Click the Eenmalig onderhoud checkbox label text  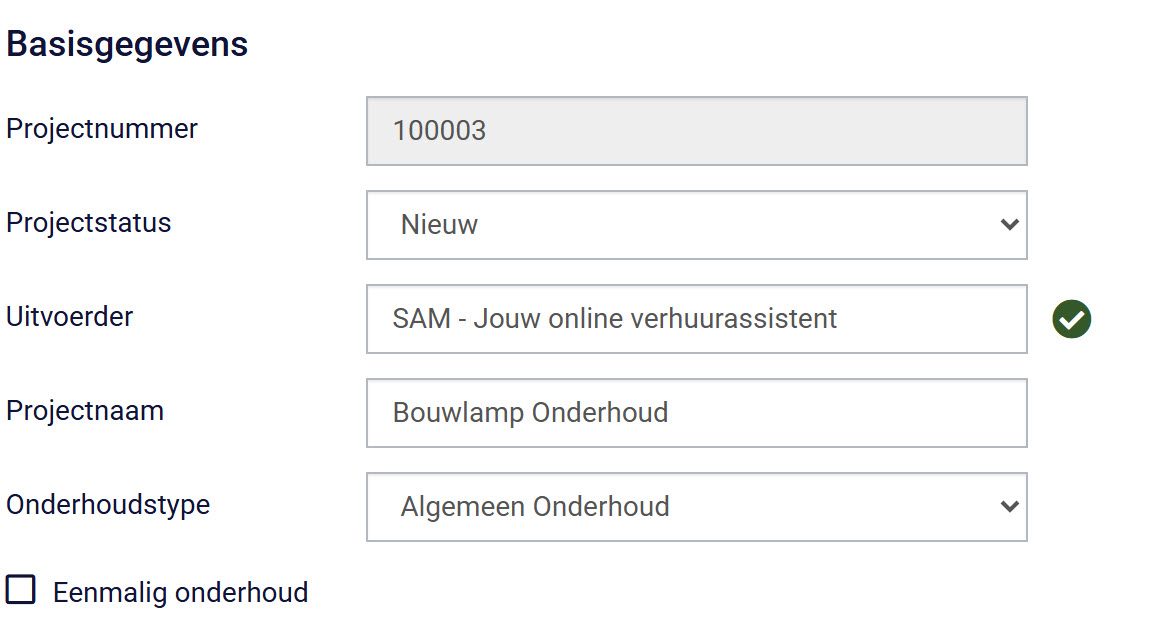180,592
